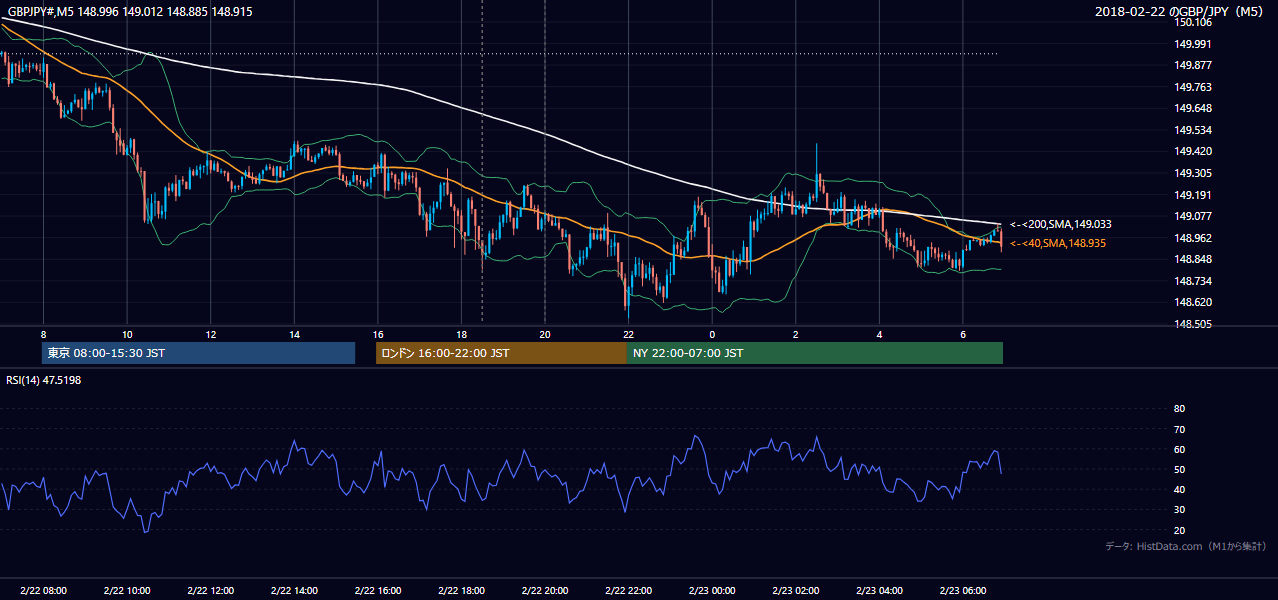Click the 2/23 00:00 time label
Screen dimensions: 1278x600
pos(712,591)
